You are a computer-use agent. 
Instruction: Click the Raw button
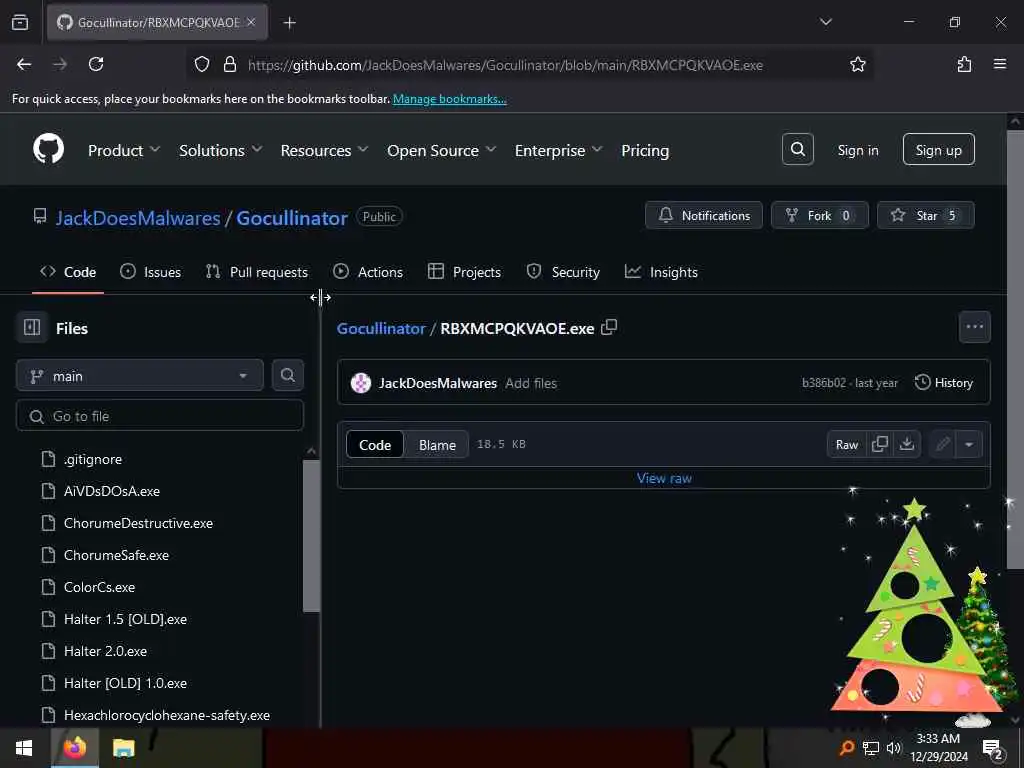pyautogui.click(x=846, y=445)
